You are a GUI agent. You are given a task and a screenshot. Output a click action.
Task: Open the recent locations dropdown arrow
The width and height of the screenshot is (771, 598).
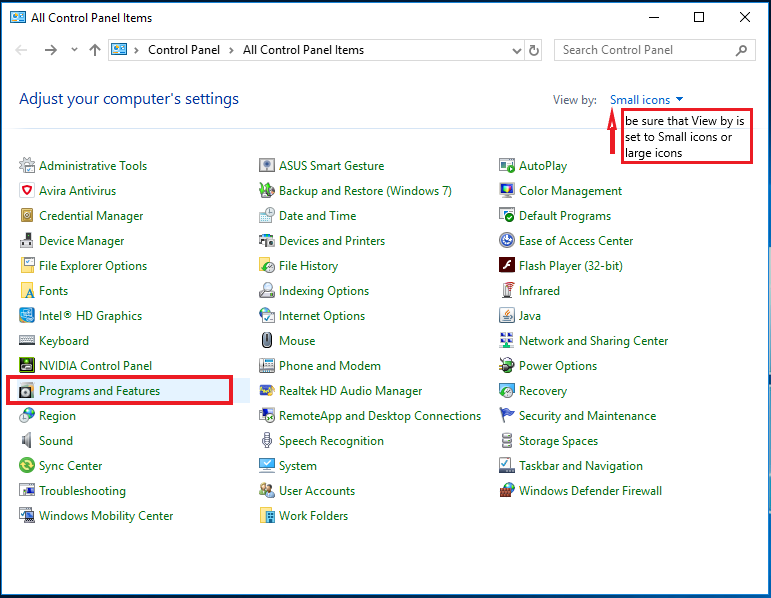click(x=74, y=50)
